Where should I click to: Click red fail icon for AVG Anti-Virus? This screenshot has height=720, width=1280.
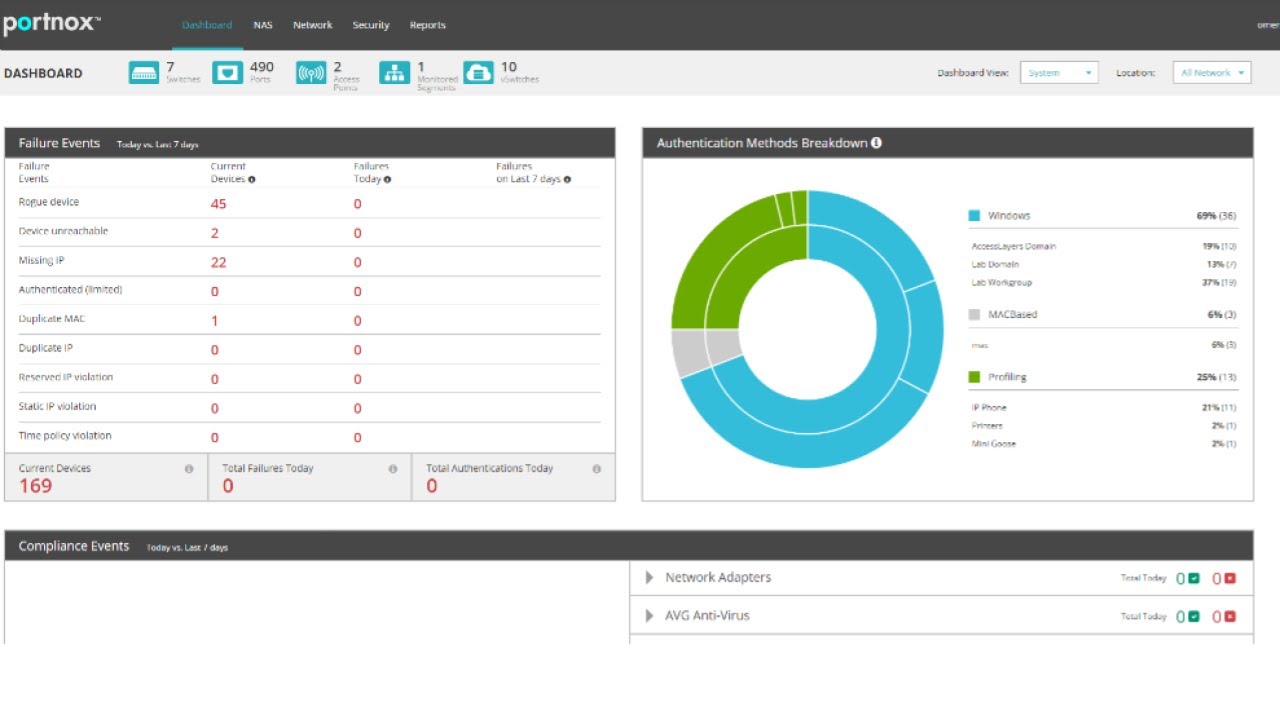[1230, 616]
